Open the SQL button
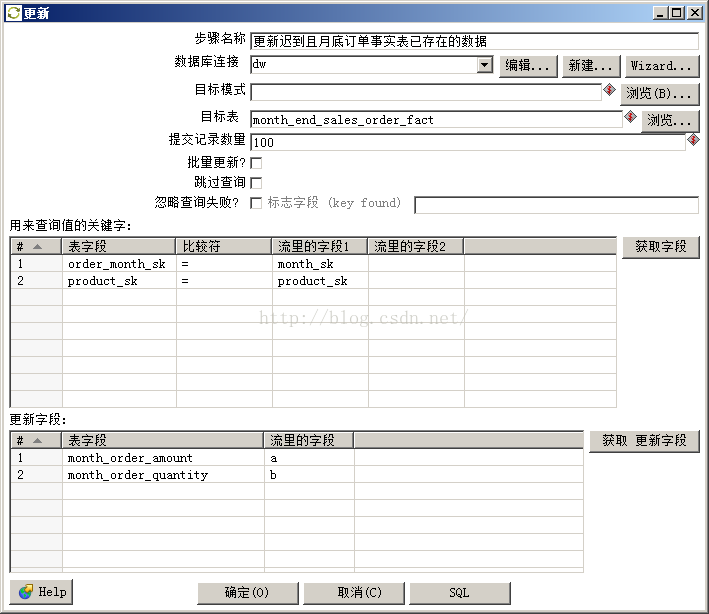 (459, 593)
